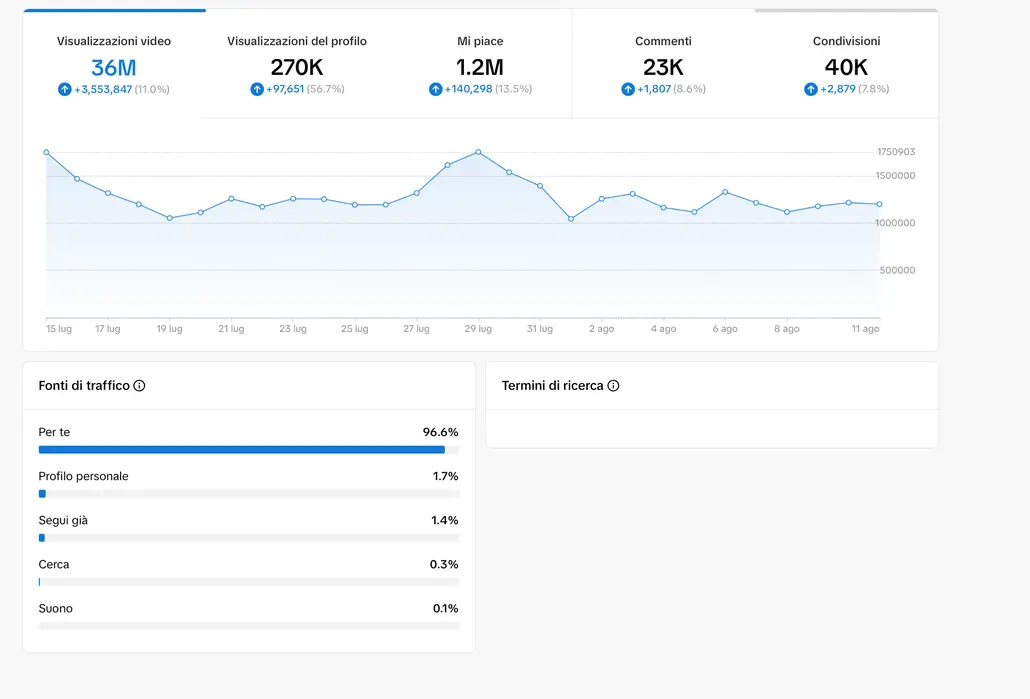1030x699 pixels.
Task: Click the 36M video views value
Action: (114, 68)
